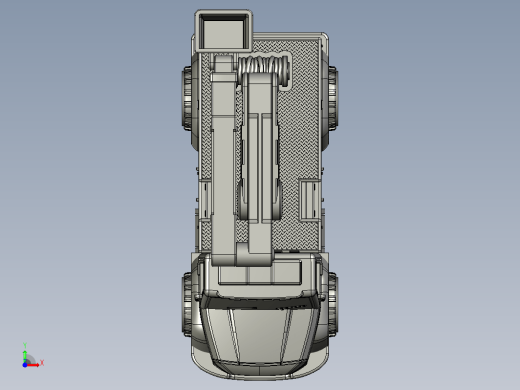Select the front right wheel
Screen dimensions: 520x390
coord(333,304)
